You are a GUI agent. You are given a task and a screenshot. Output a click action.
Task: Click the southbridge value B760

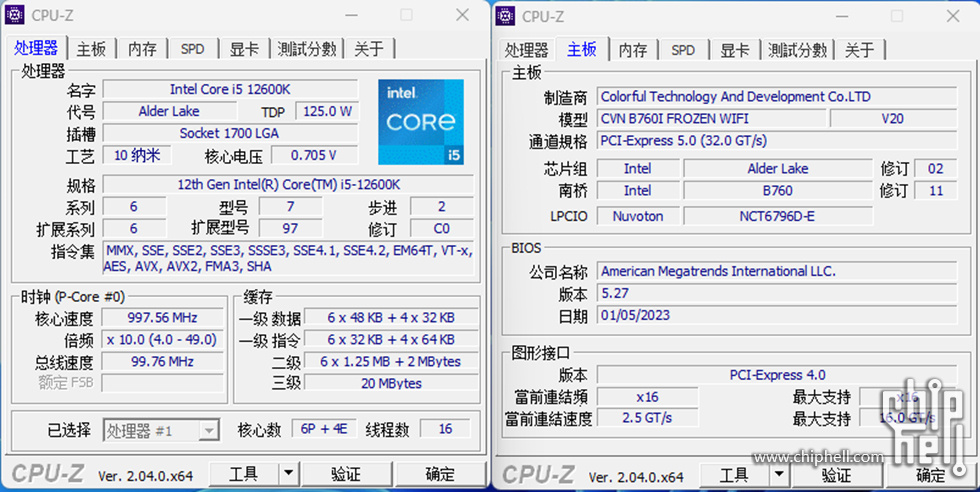pos(778,190)
